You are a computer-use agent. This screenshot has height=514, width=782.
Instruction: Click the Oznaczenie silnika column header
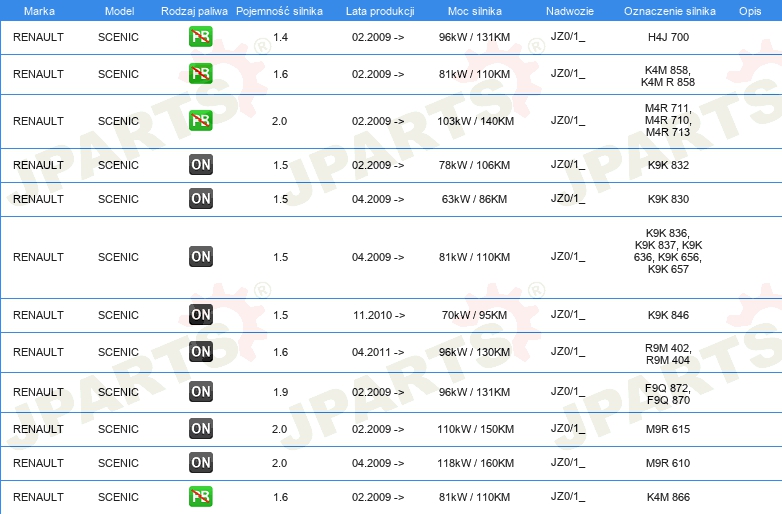(669, 11)
